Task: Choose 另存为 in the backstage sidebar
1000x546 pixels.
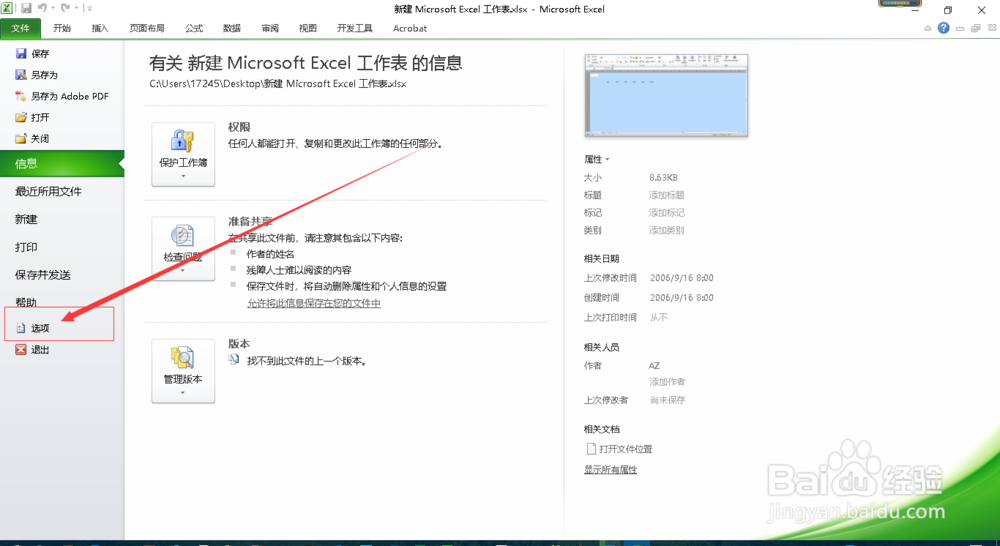Action: tap(36, 75)
